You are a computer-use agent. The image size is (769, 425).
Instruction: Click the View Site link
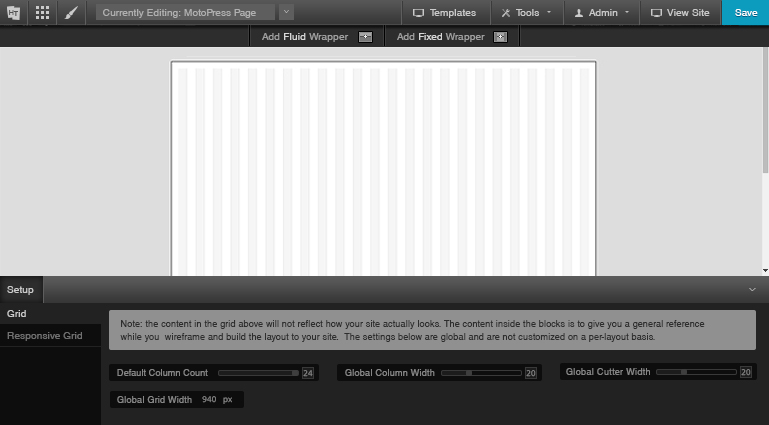681,13
